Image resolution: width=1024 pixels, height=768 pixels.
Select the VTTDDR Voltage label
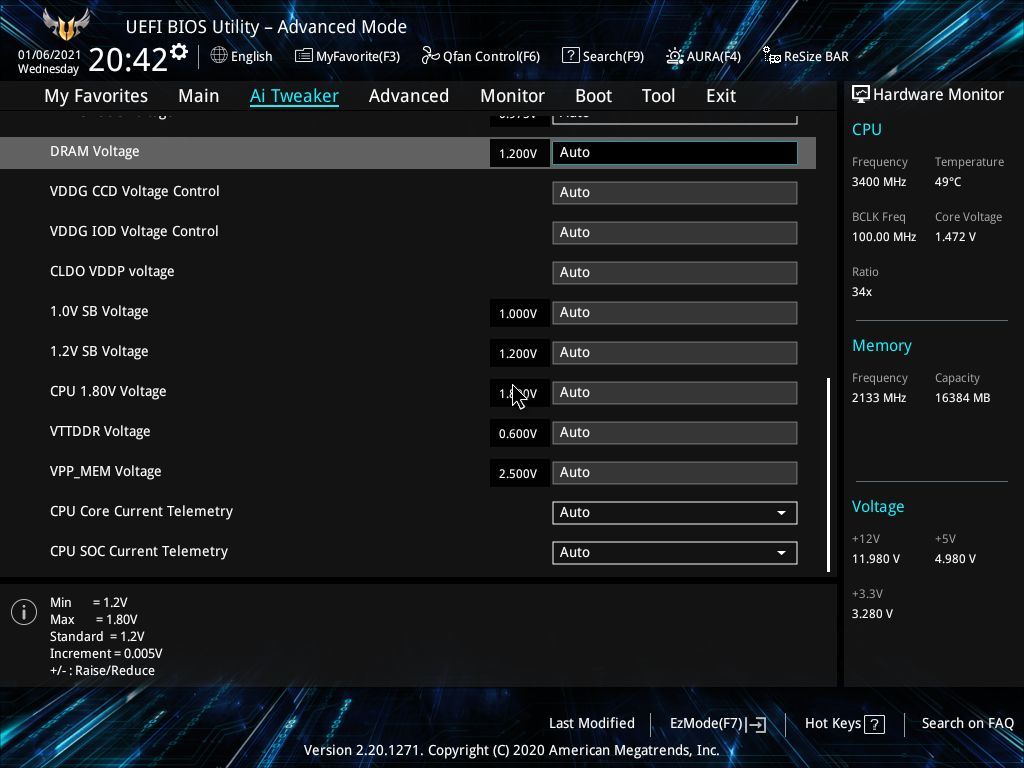point(100,431)
